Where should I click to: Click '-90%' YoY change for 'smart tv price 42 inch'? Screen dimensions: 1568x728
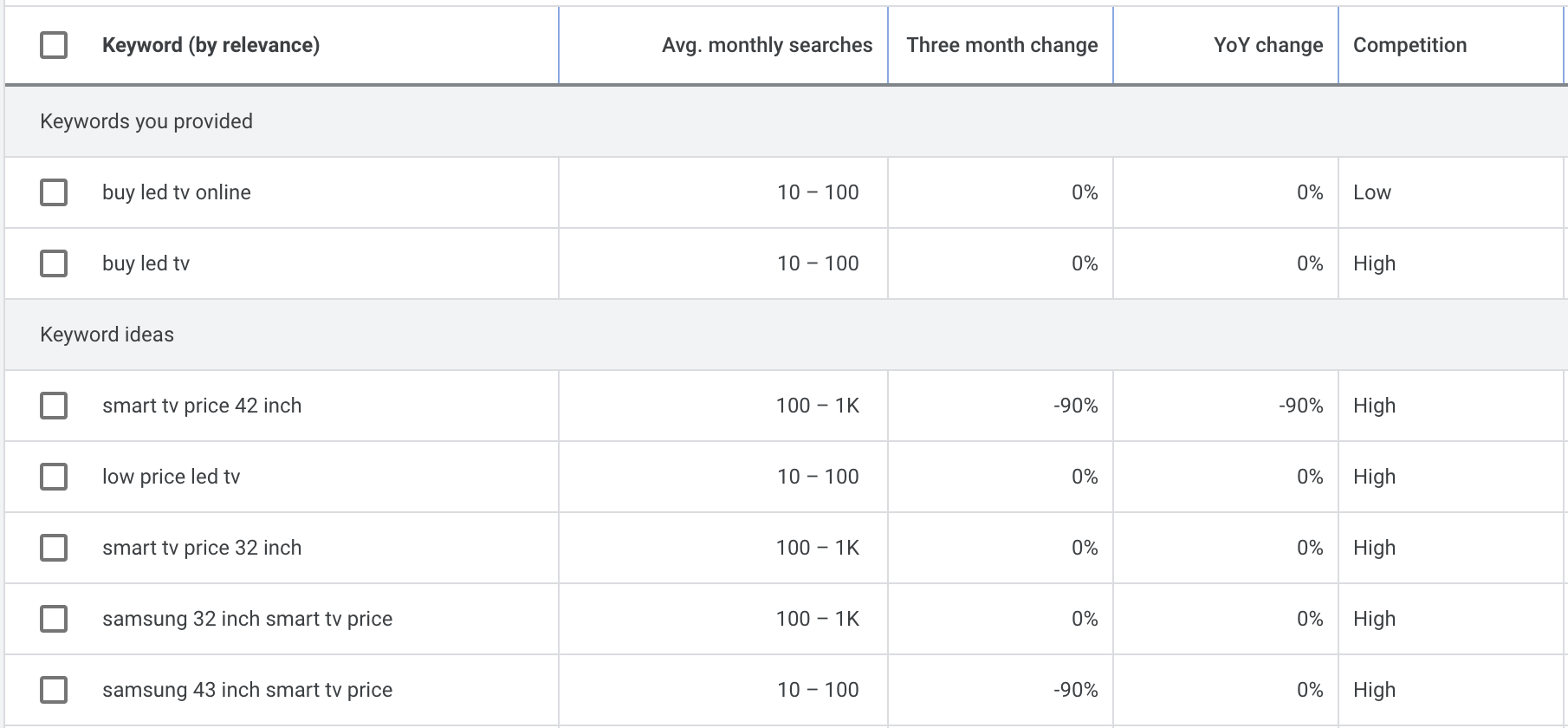point(1301,406)
